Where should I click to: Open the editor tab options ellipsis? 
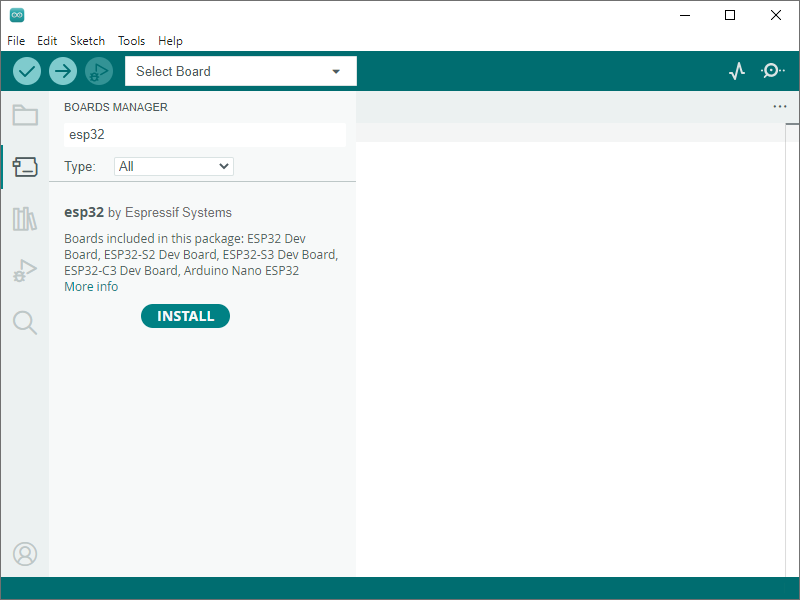780,107
